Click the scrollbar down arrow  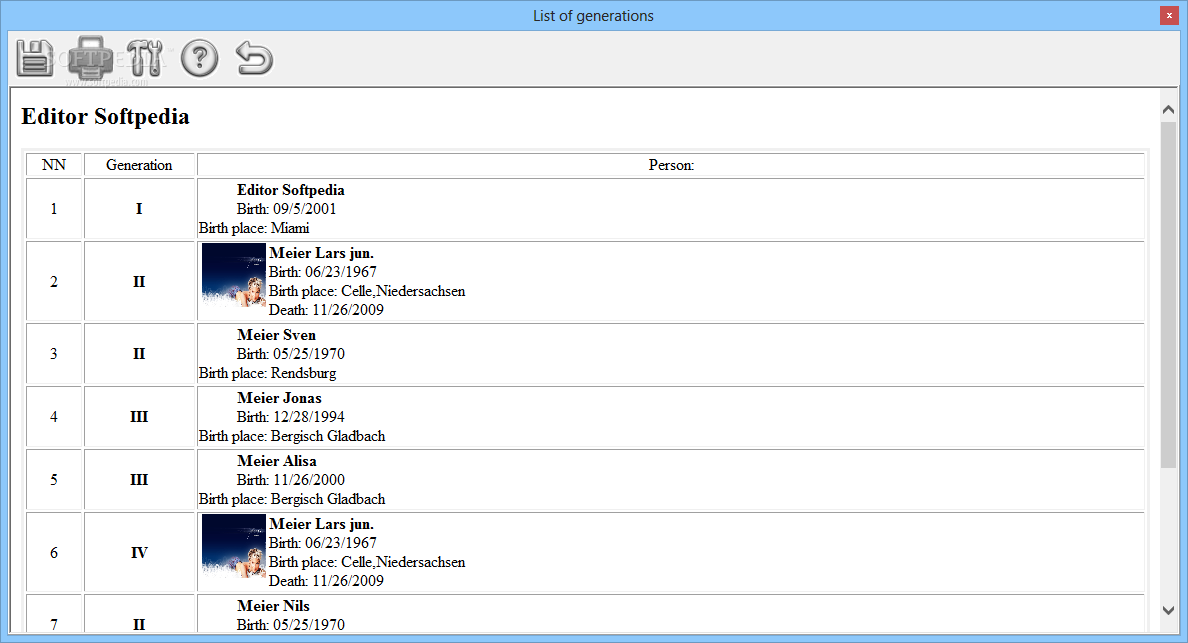click(x=1168, y=610)
